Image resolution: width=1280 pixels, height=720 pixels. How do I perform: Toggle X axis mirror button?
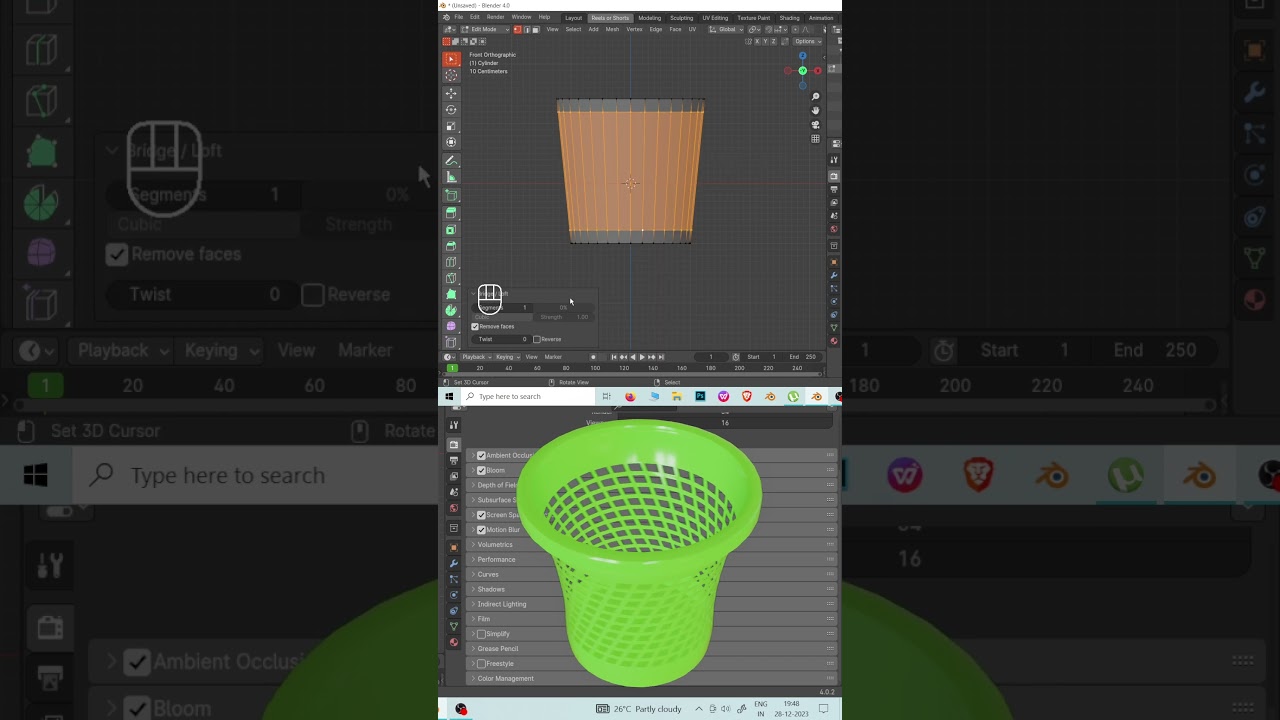757,41
